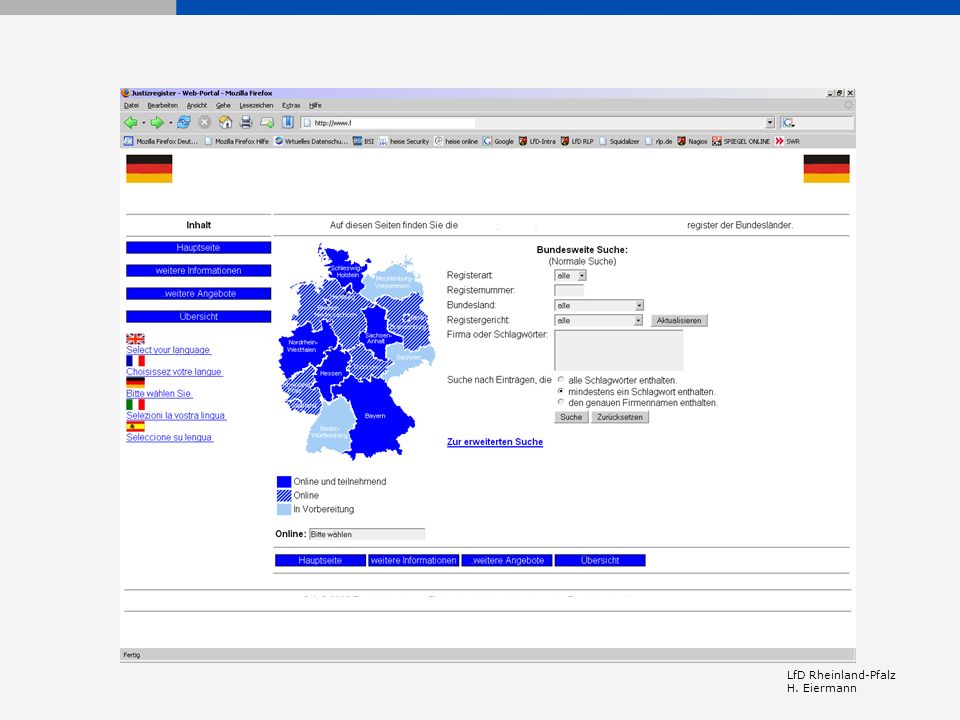Open the bookmarks sidebar icon

pyautogui.click(x=288, y=122)
